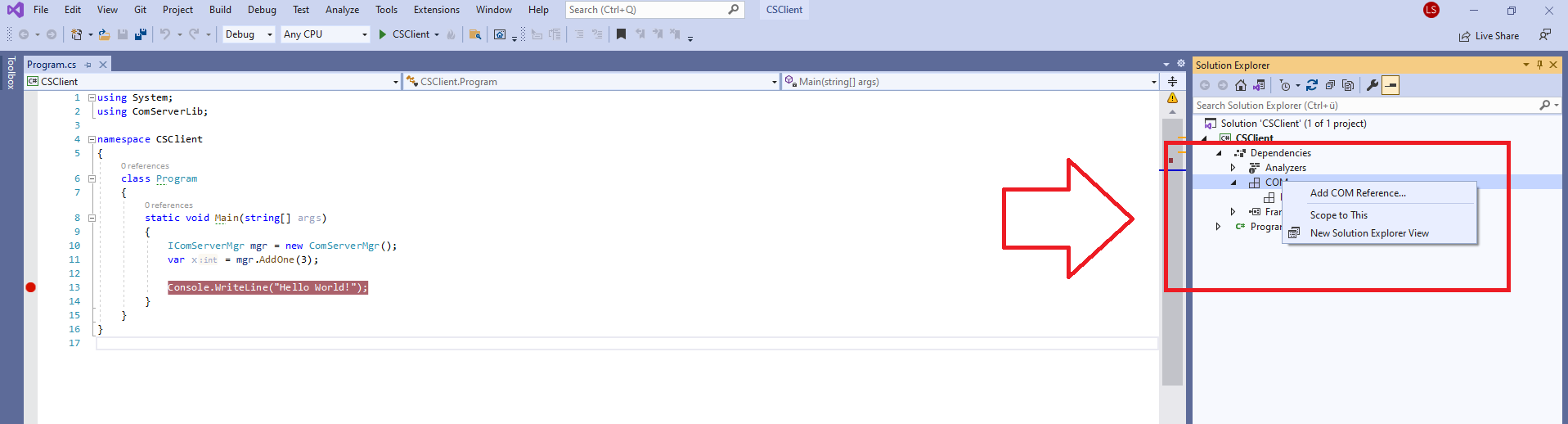
Task: Toggle the bookmark icon in toolbar
Action: [621, 34]
